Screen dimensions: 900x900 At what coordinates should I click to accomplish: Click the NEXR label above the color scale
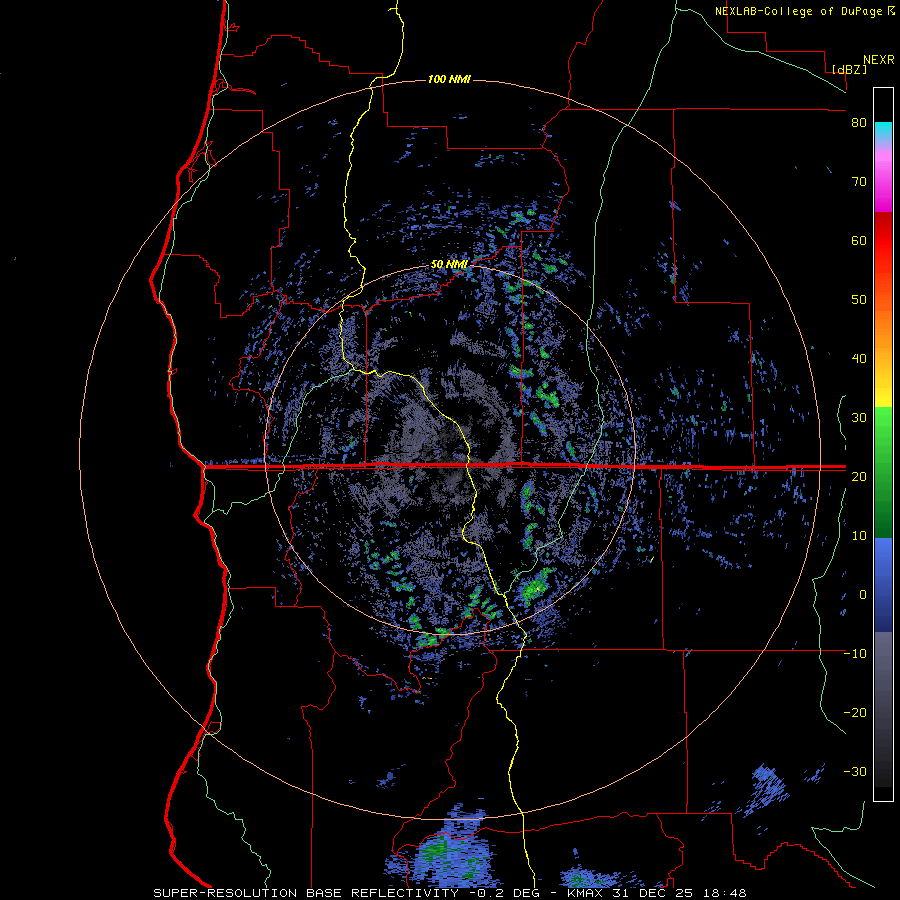click(879, 60)
